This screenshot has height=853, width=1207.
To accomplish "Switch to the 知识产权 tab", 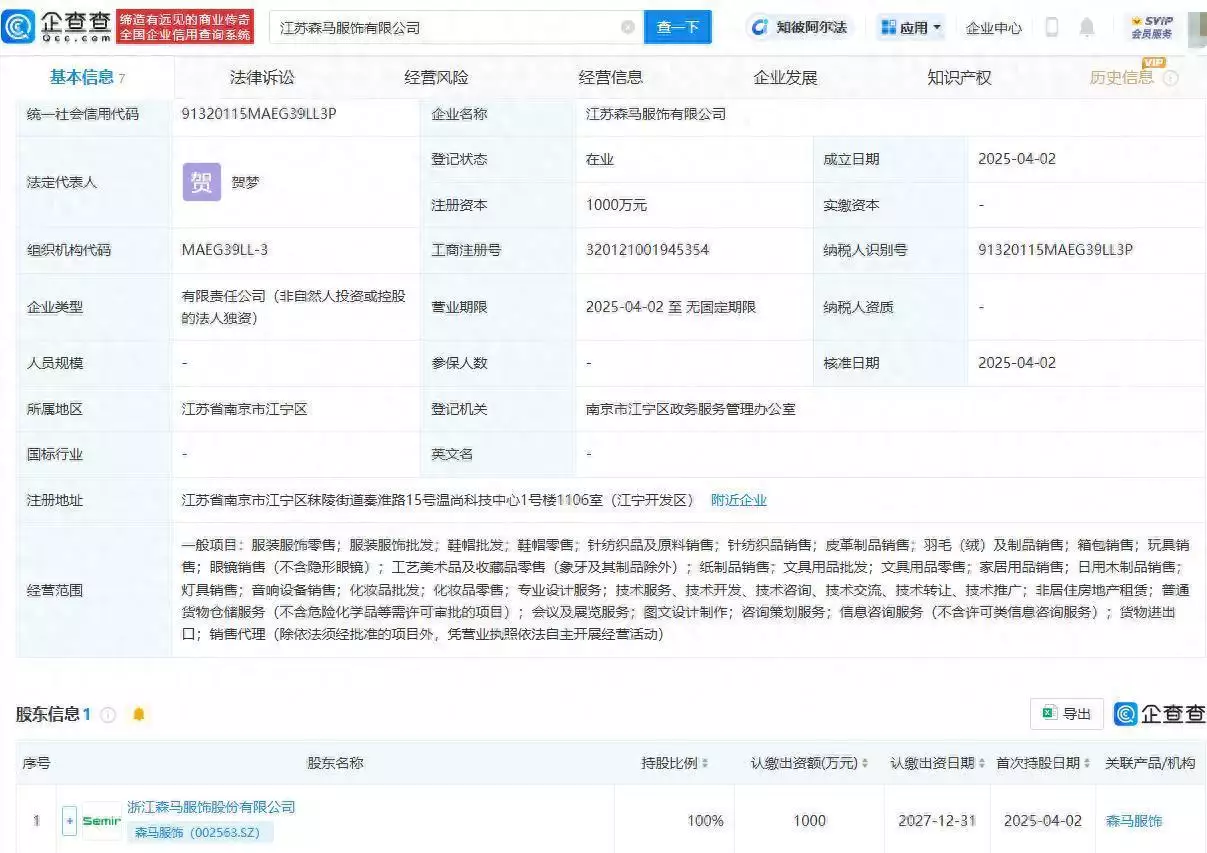I will tap(959, 78).
